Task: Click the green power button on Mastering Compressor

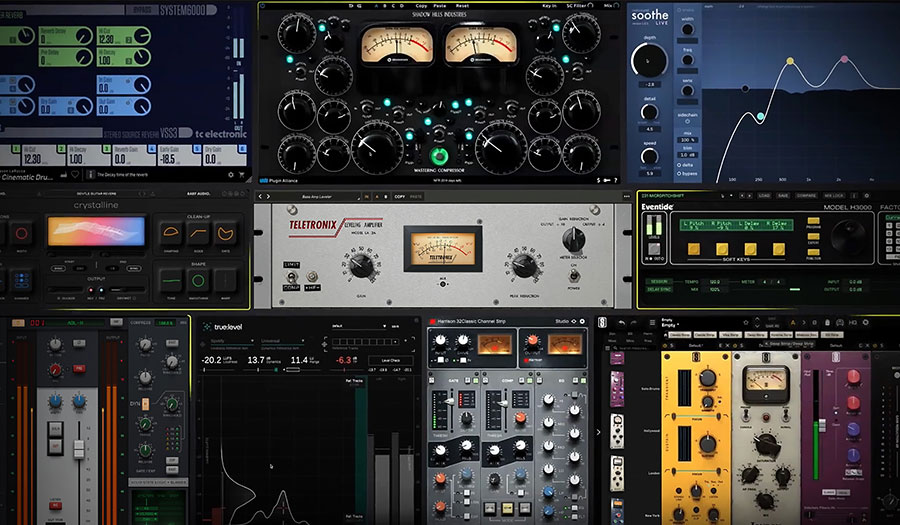Action: (x=439, y=155)
